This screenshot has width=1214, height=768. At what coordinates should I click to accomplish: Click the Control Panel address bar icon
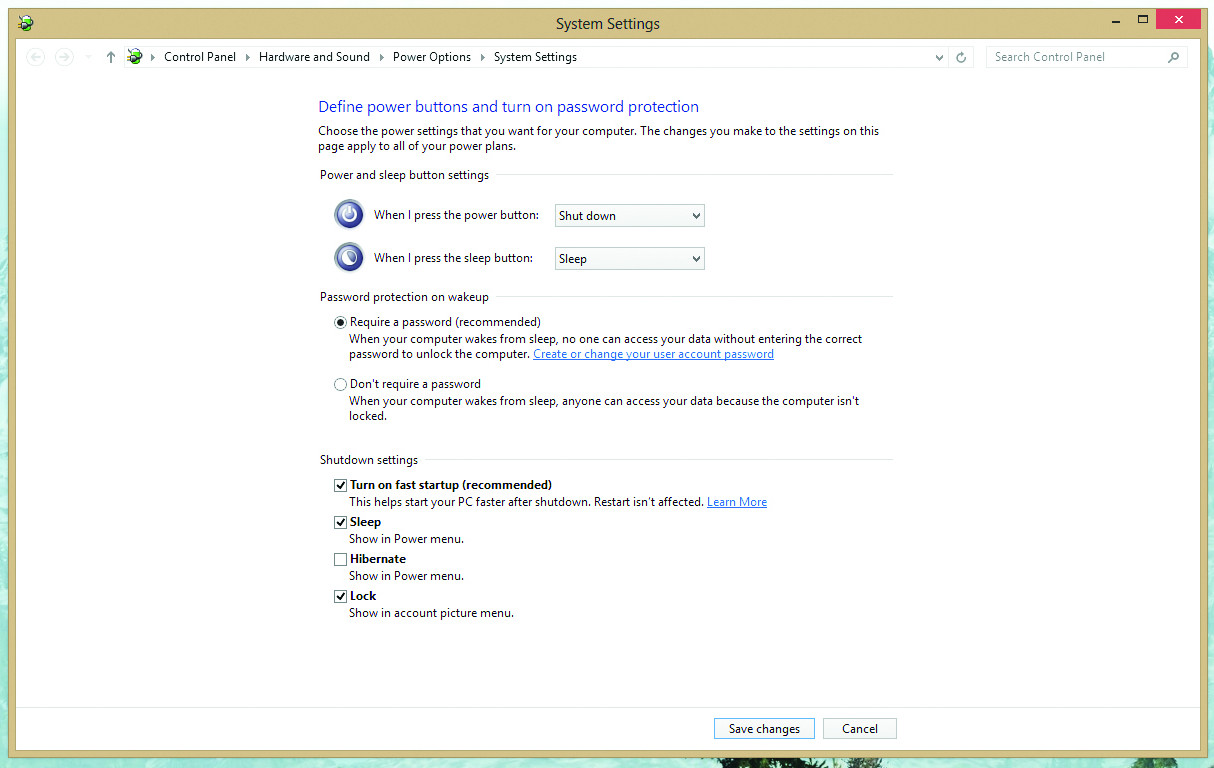click(x=135, y=57)
